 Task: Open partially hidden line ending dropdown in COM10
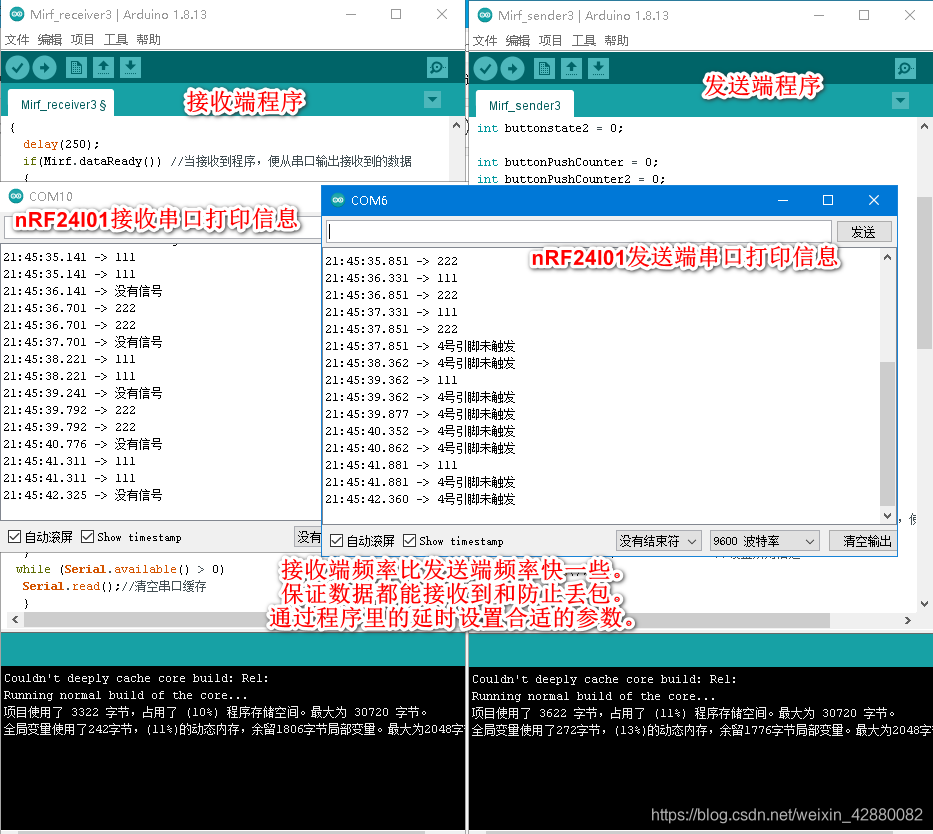tap(308, 537)
